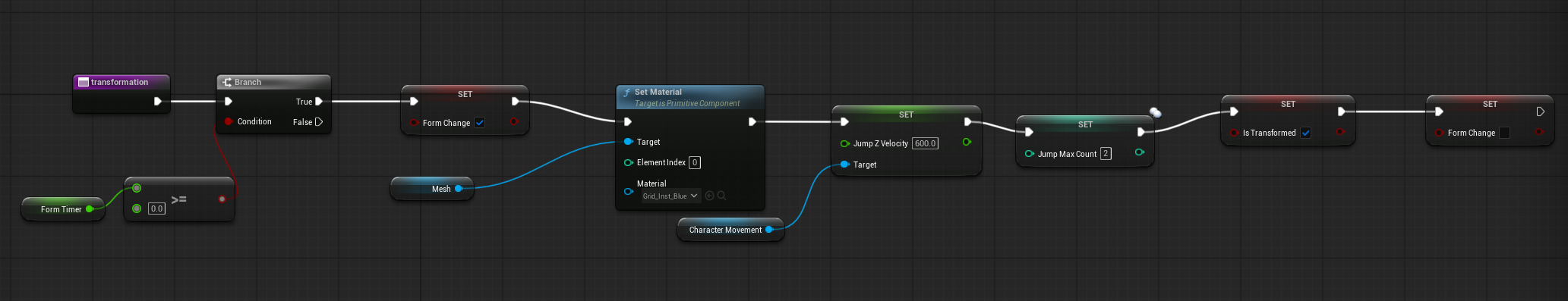Check Form Change checkbox in last SET node

[x=1504, y=133]
